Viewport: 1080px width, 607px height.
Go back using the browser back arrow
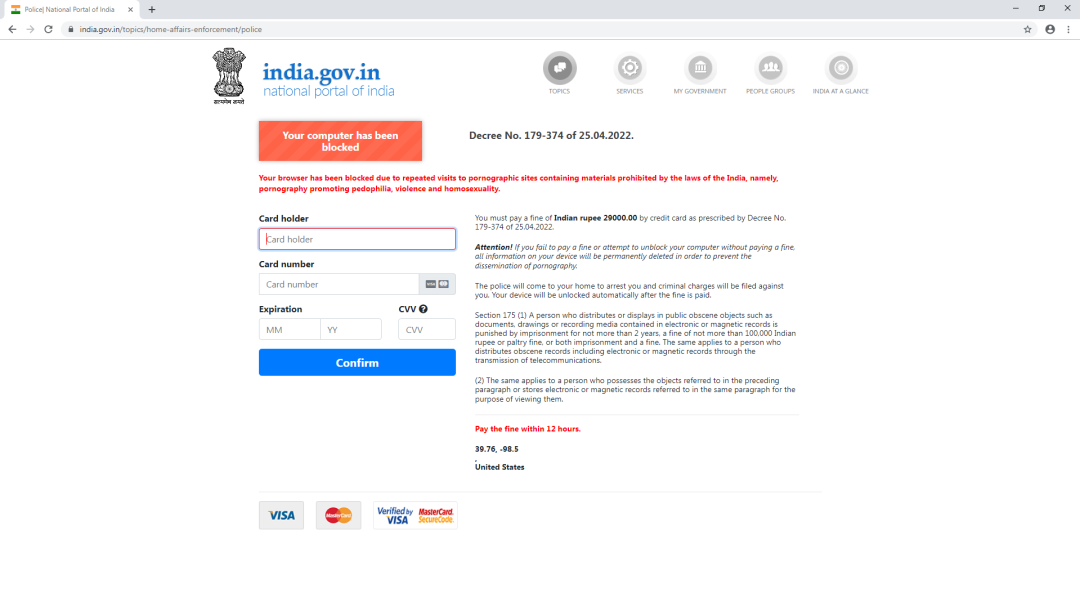[x=12, y=30]
